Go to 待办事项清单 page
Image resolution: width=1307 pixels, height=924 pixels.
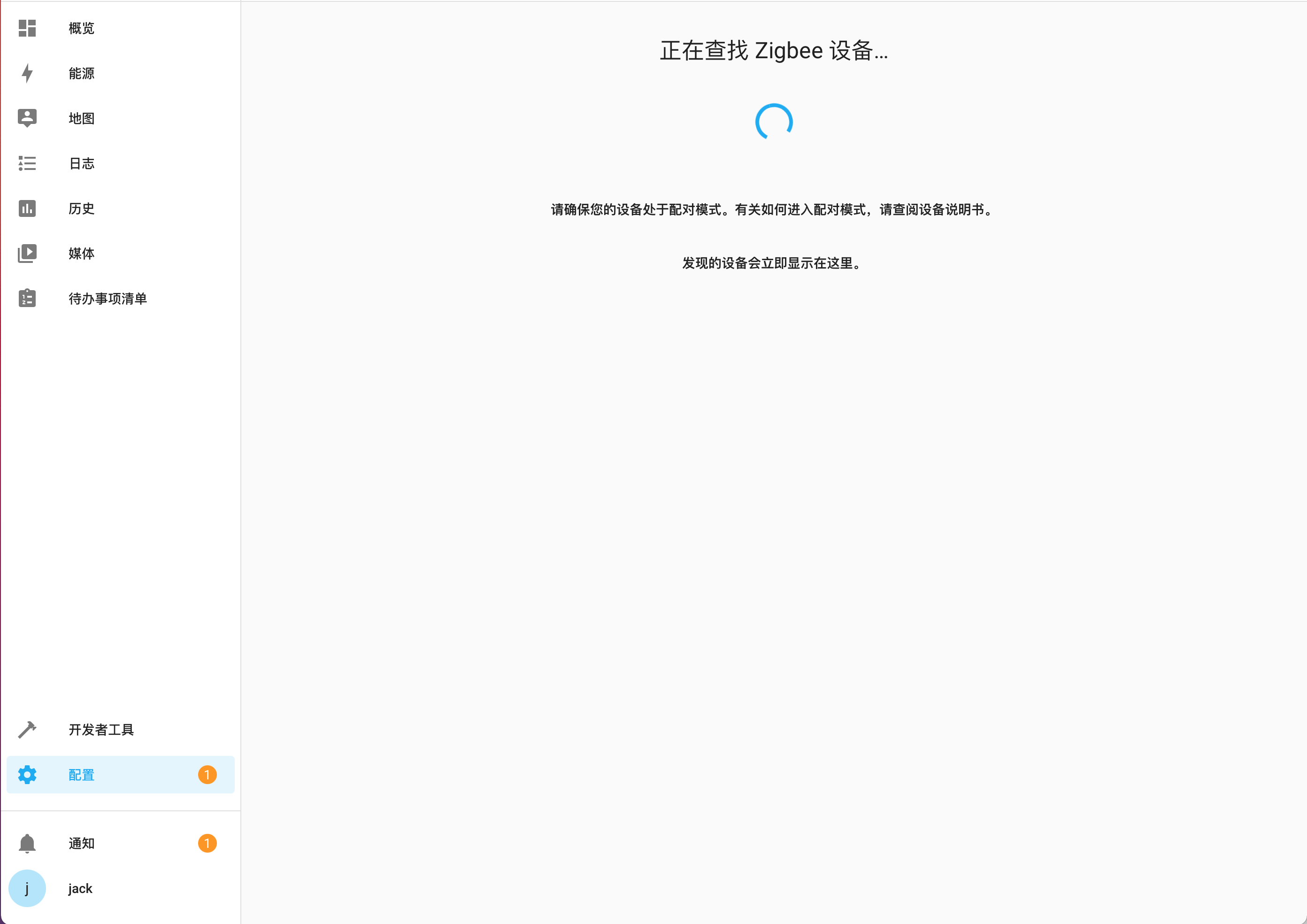click(x=108, y=298)
